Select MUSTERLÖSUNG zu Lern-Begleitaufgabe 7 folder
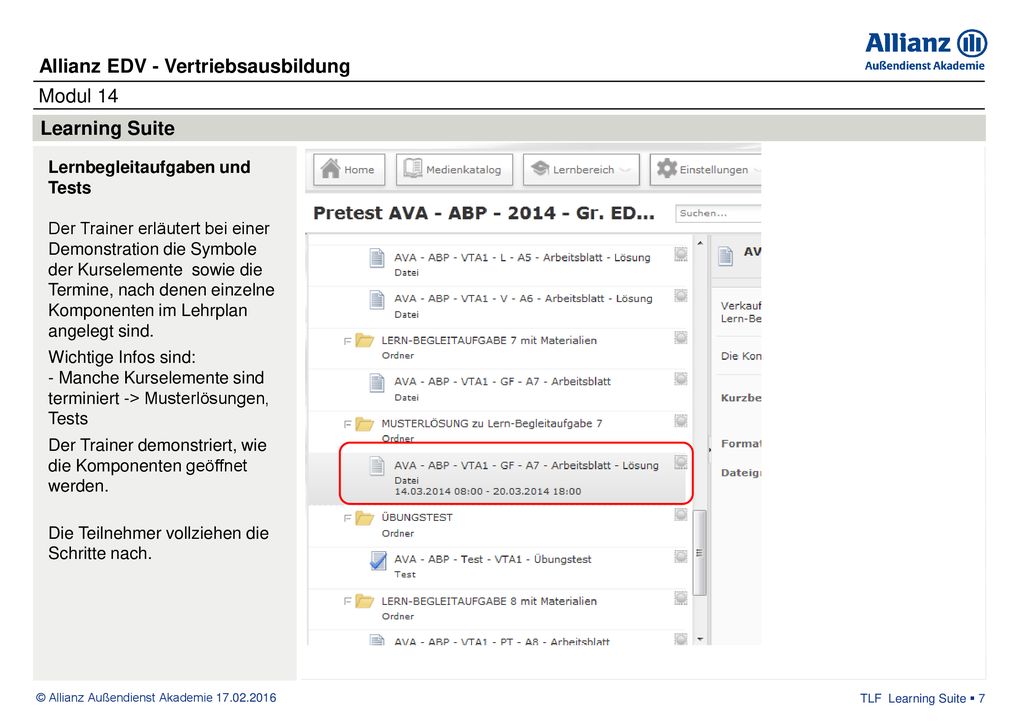Screen dimensions: 1024x724 coord(492,424)
